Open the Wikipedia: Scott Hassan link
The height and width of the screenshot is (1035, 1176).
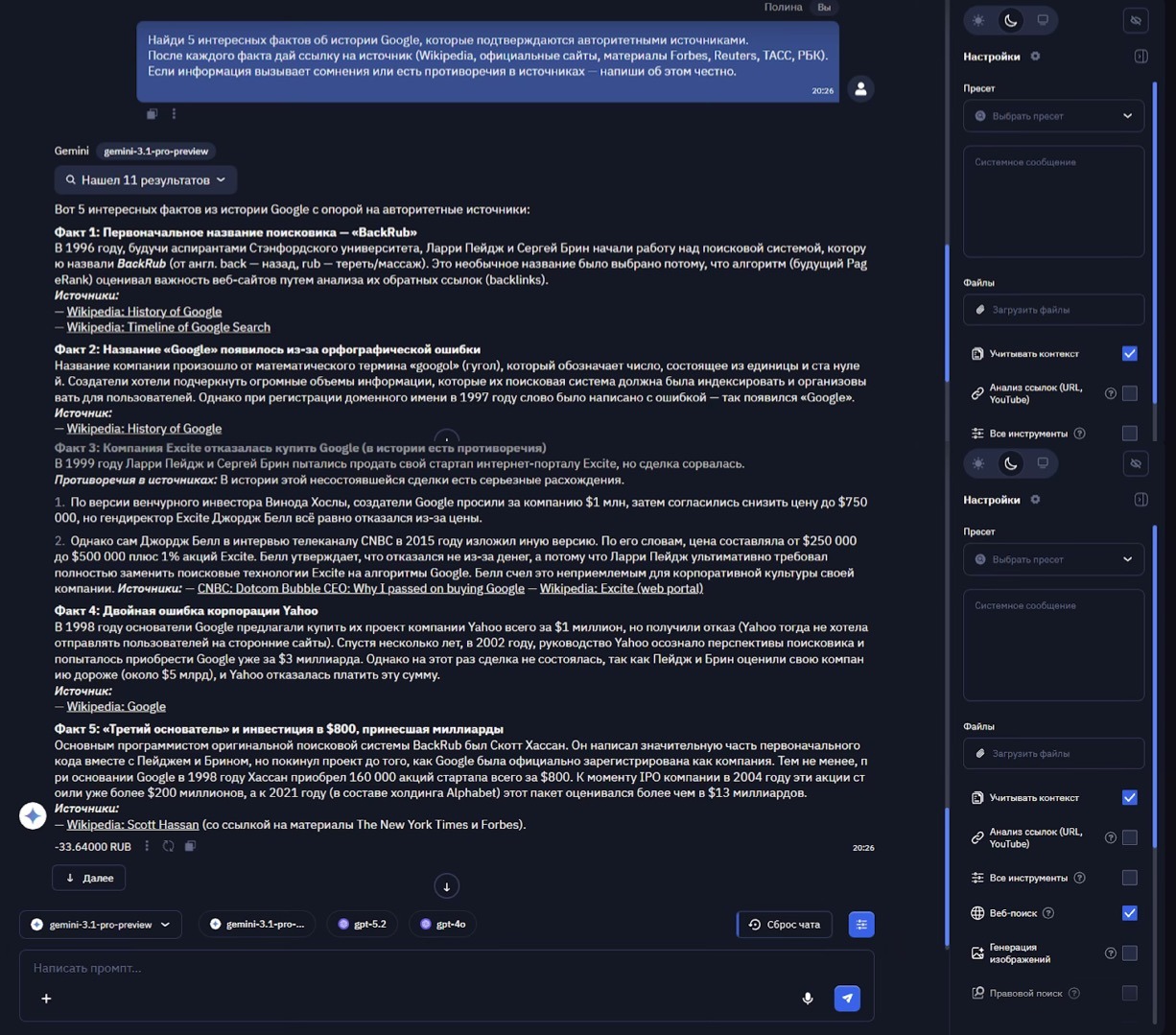(132, 825)
